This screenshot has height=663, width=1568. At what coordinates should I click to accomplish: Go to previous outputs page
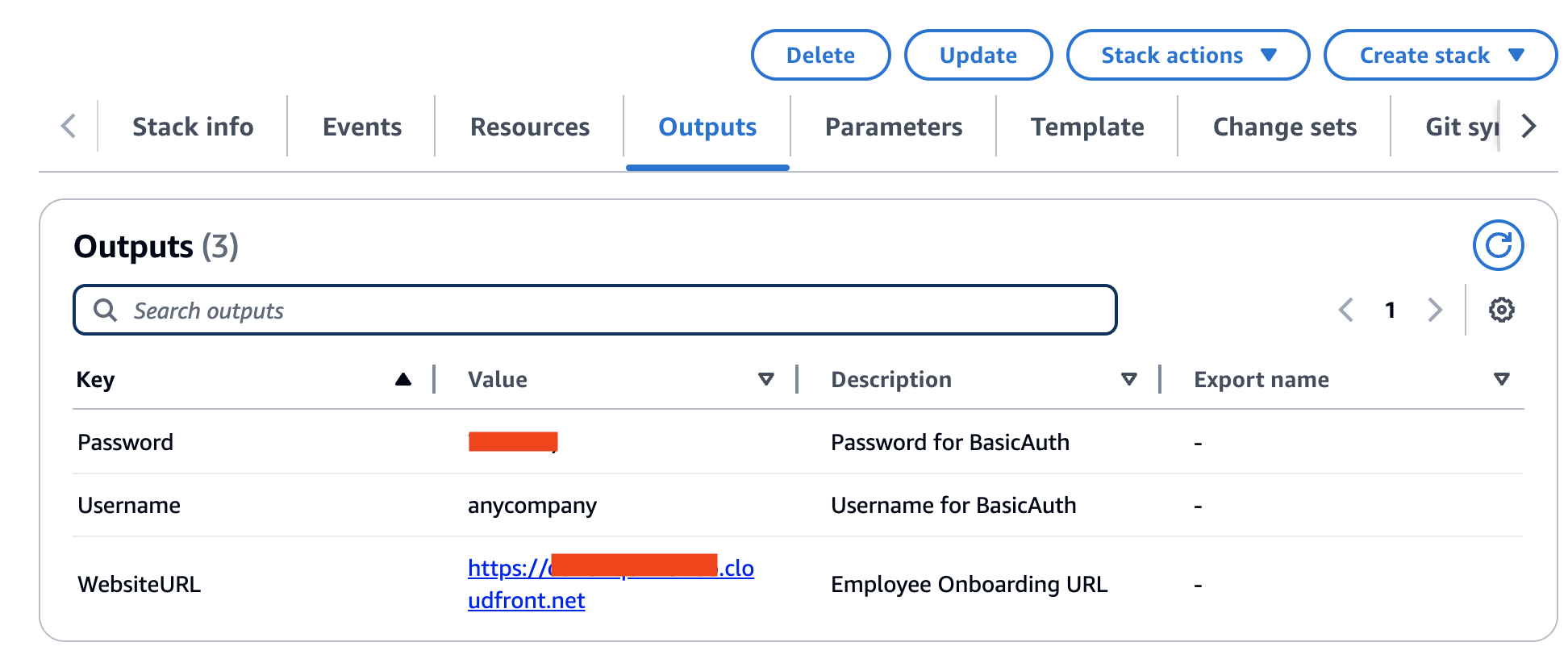coord(1346,310)
